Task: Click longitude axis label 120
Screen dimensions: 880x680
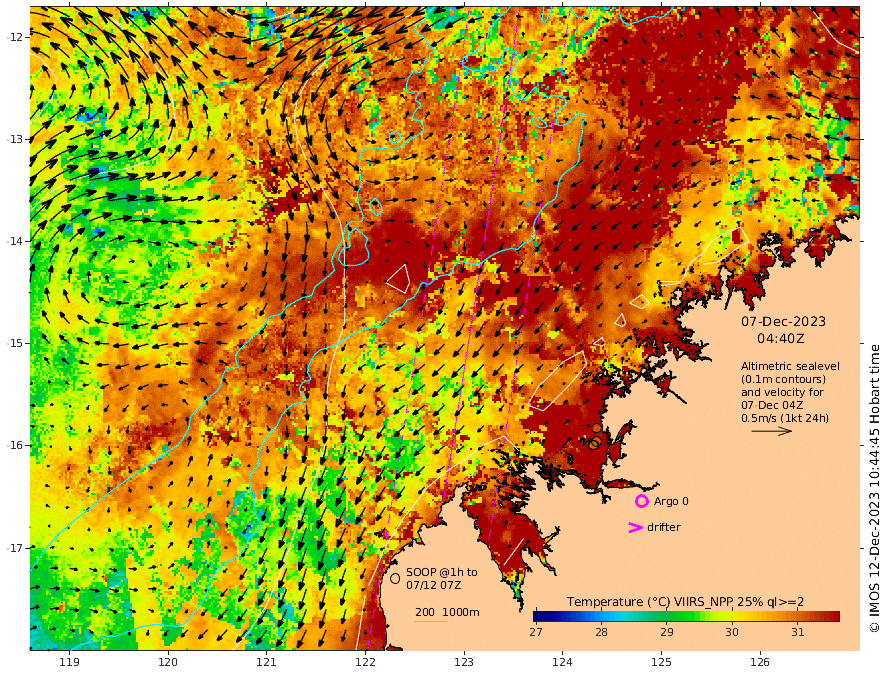Action: tap(168, 663)
